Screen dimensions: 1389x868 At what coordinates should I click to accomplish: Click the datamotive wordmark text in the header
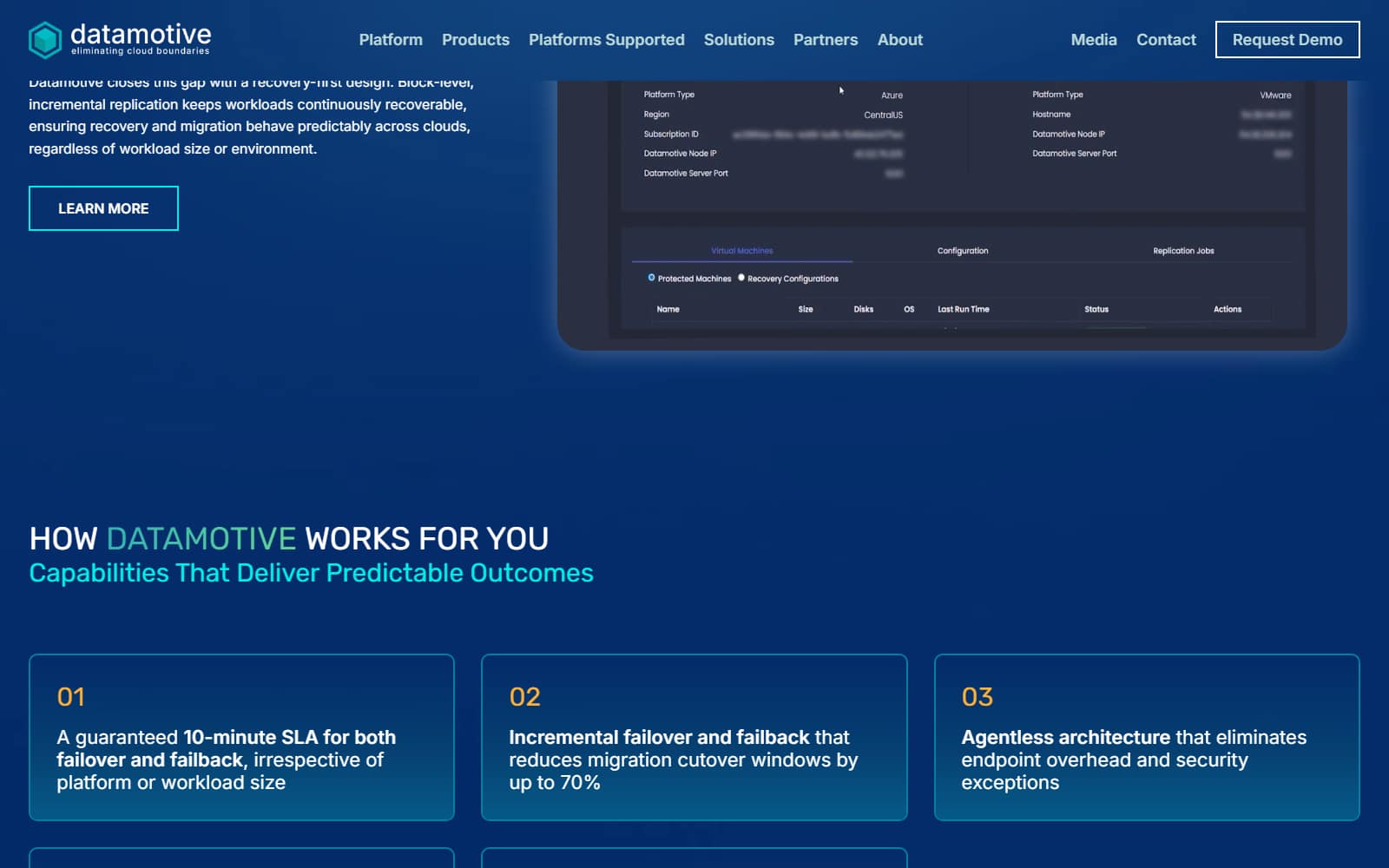[141, 35]
